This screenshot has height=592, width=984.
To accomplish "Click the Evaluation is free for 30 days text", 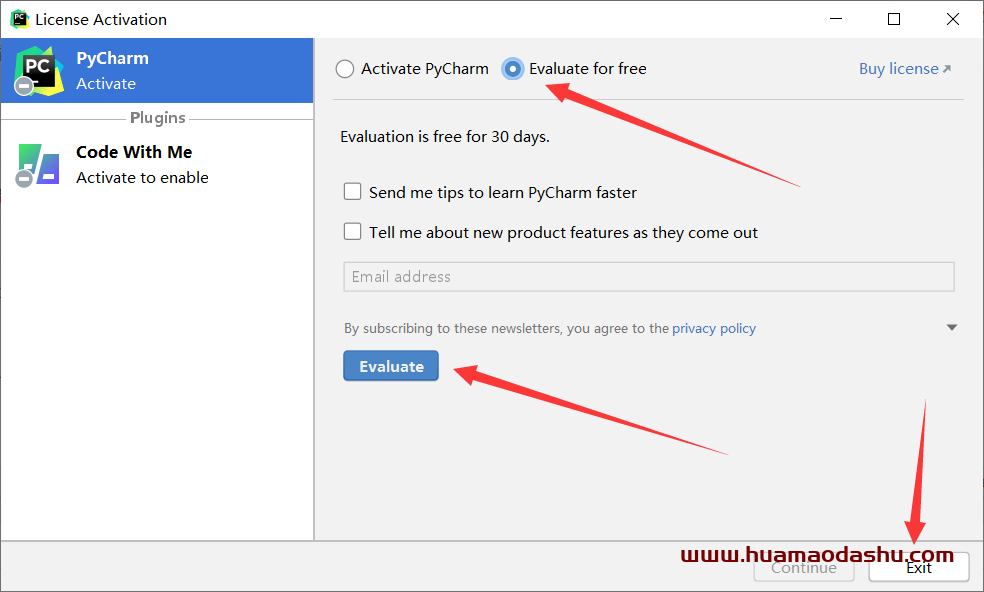I will [445, 137].
